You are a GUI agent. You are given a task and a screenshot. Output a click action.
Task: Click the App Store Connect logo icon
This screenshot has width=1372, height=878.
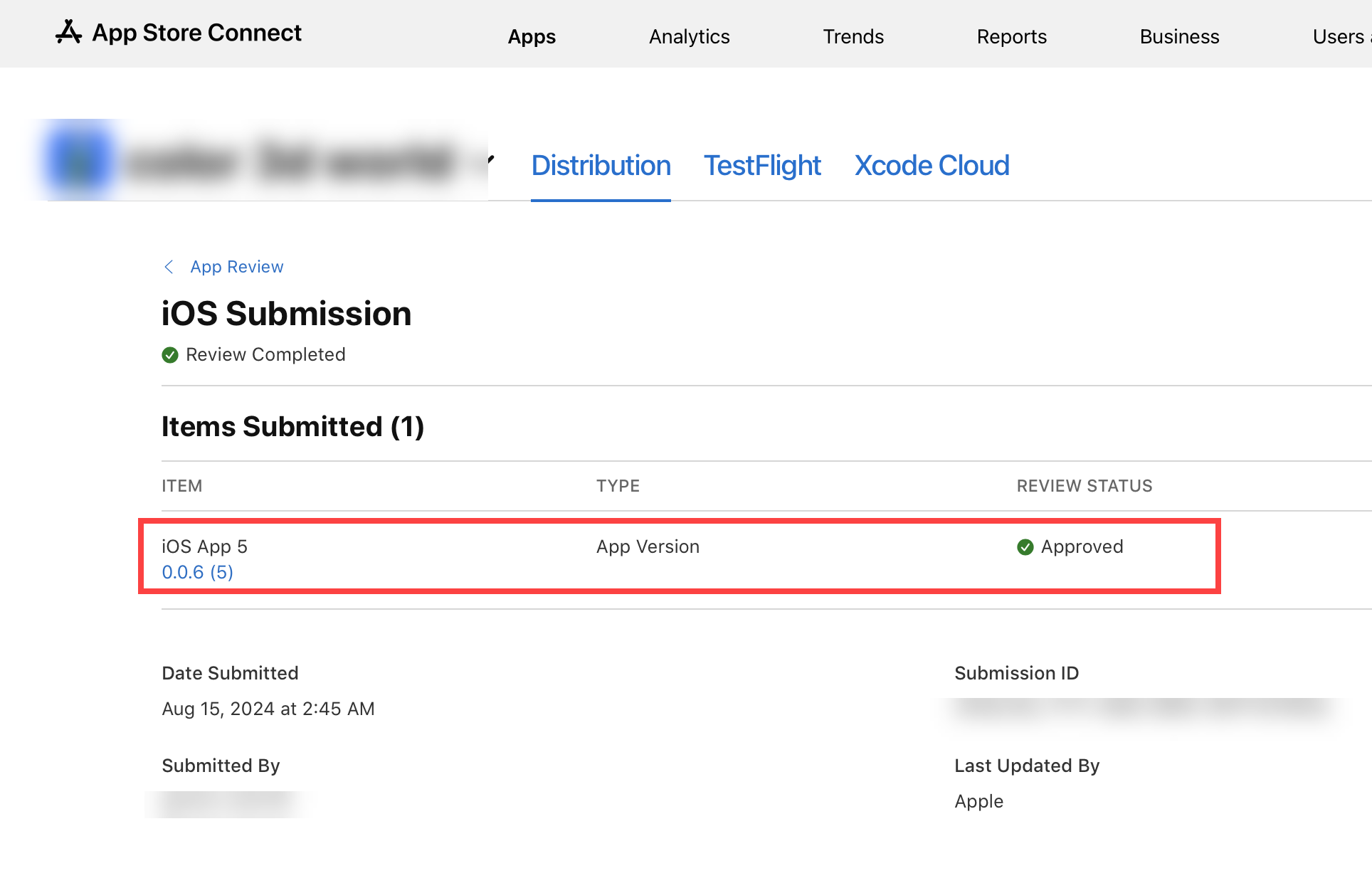click(68, 33)
